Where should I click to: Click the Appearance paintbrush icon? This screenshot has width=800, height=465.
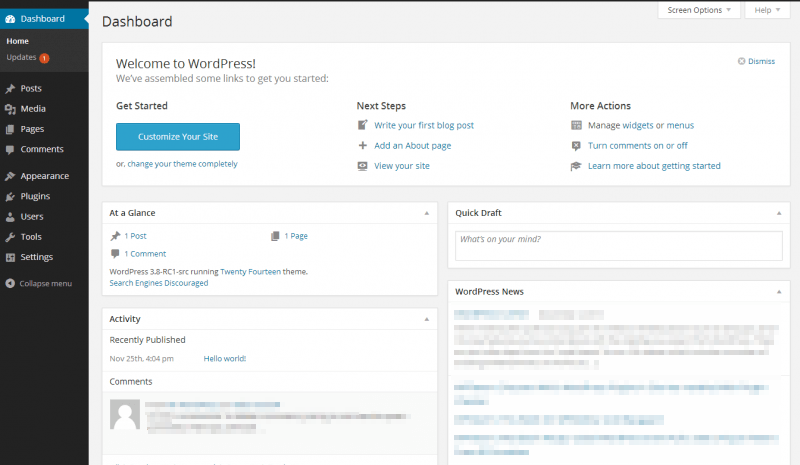pos(10,176)
